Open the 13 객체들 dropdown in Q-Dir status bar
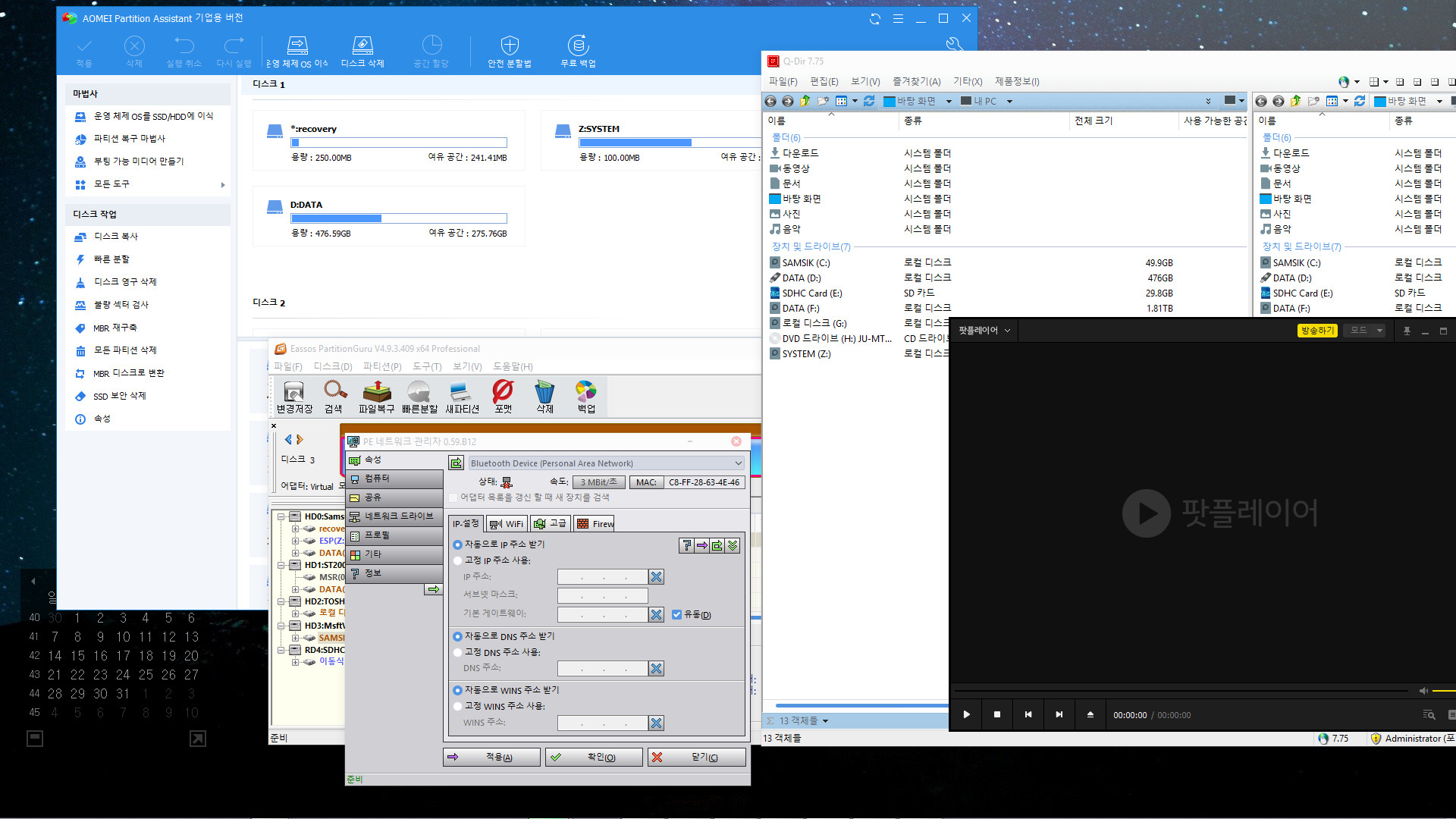 pyautogui.click(x=825, y=721)
